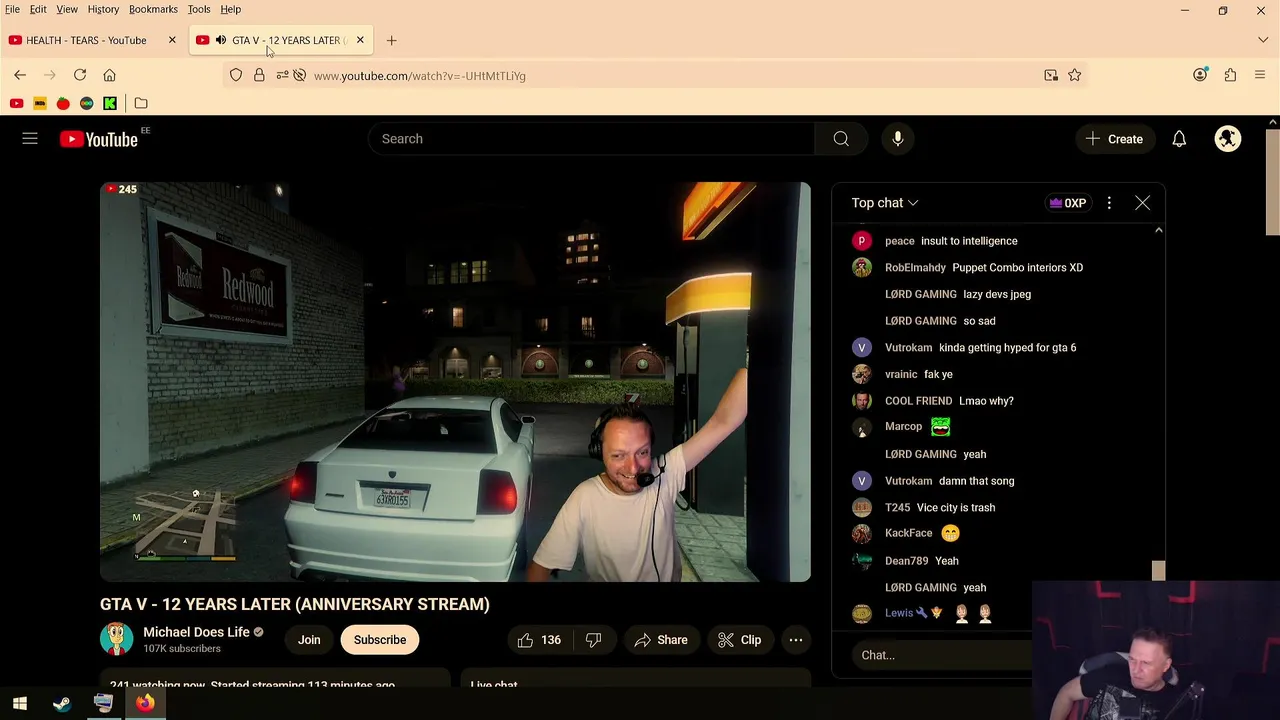The image size is (1280, 720).
Task: Open the 0XP chat points button
Action: [1067, 203]
